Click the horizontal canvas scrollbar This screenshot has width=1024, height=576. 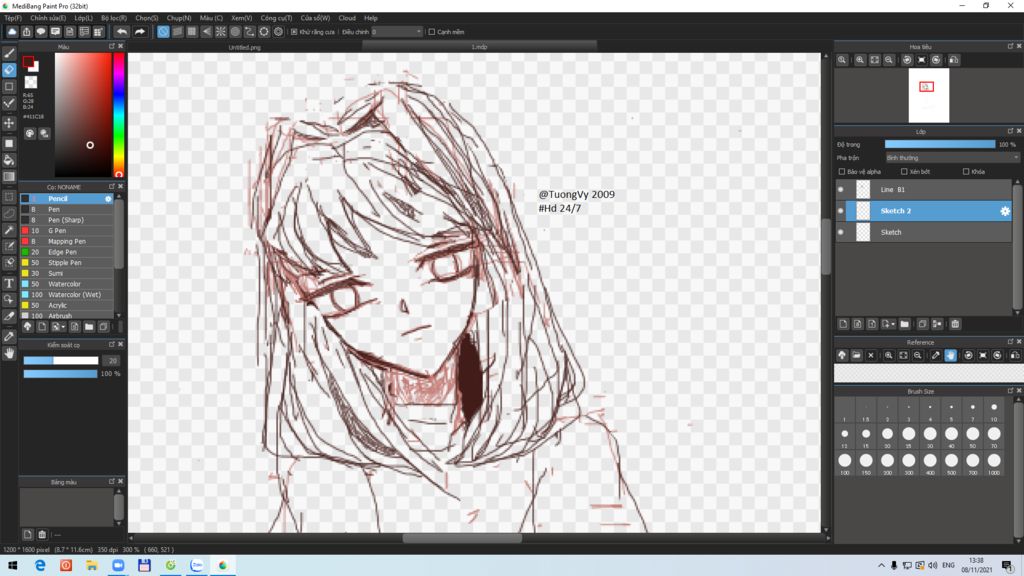coord(462,539)
